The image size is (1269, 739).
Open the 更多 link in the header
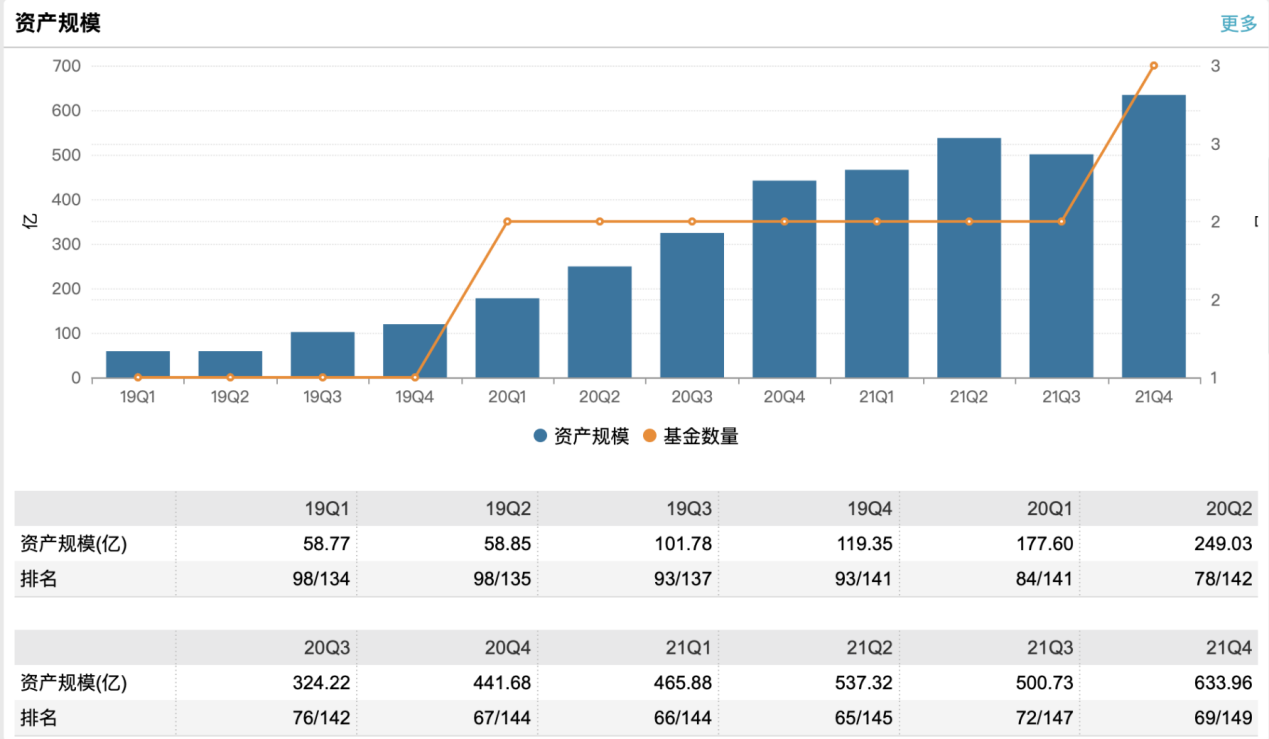click(1238, 24)
